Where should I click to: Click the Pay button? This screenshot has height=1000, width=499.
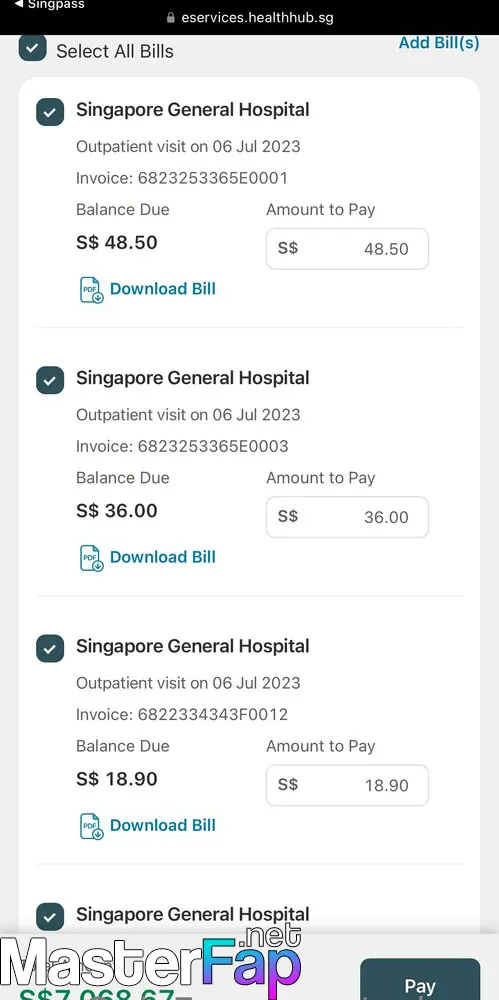(x=420, y=979)
